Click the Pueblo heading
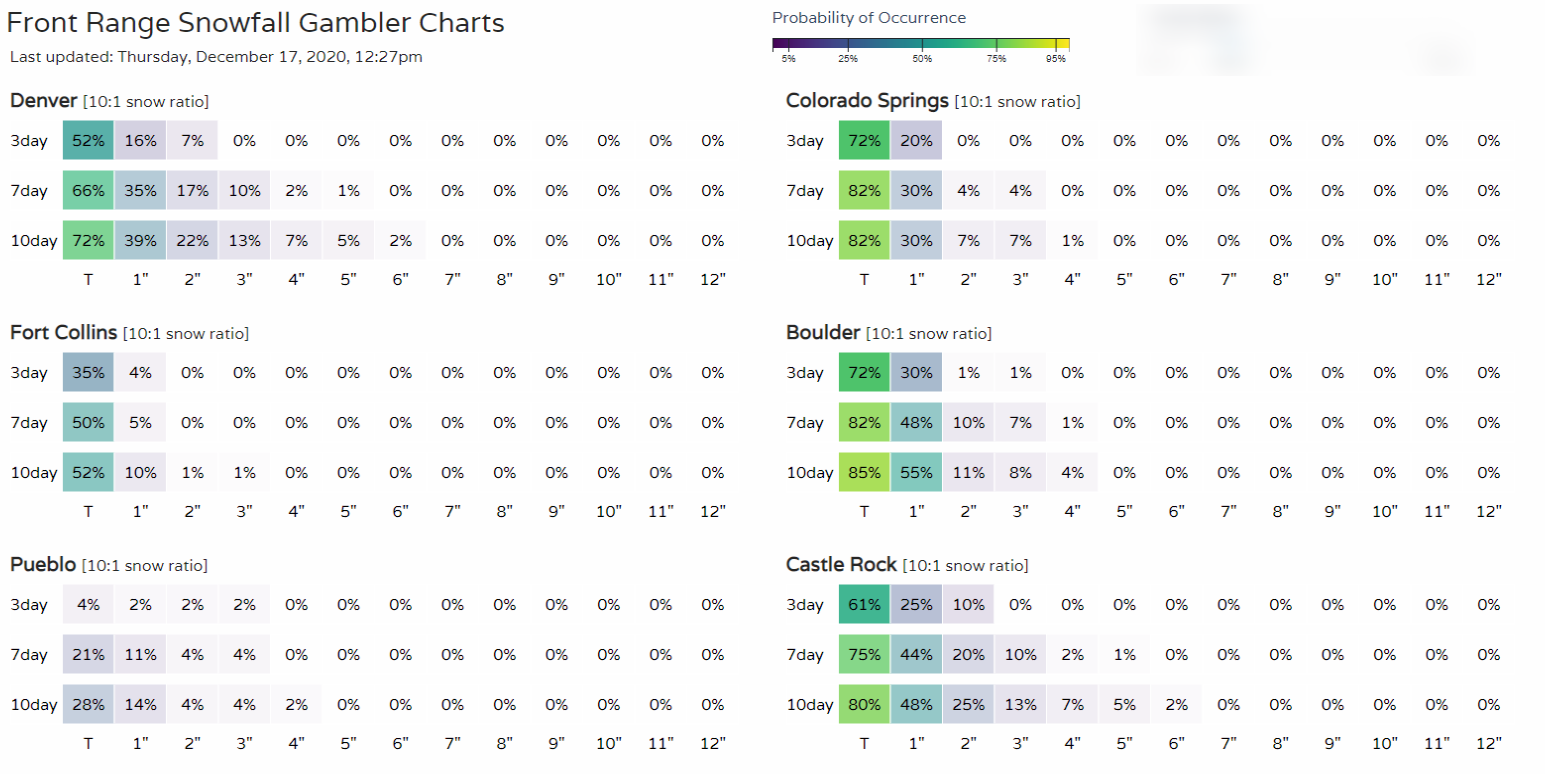Screen dimensions: 1545x774 [x=43, y=565]
